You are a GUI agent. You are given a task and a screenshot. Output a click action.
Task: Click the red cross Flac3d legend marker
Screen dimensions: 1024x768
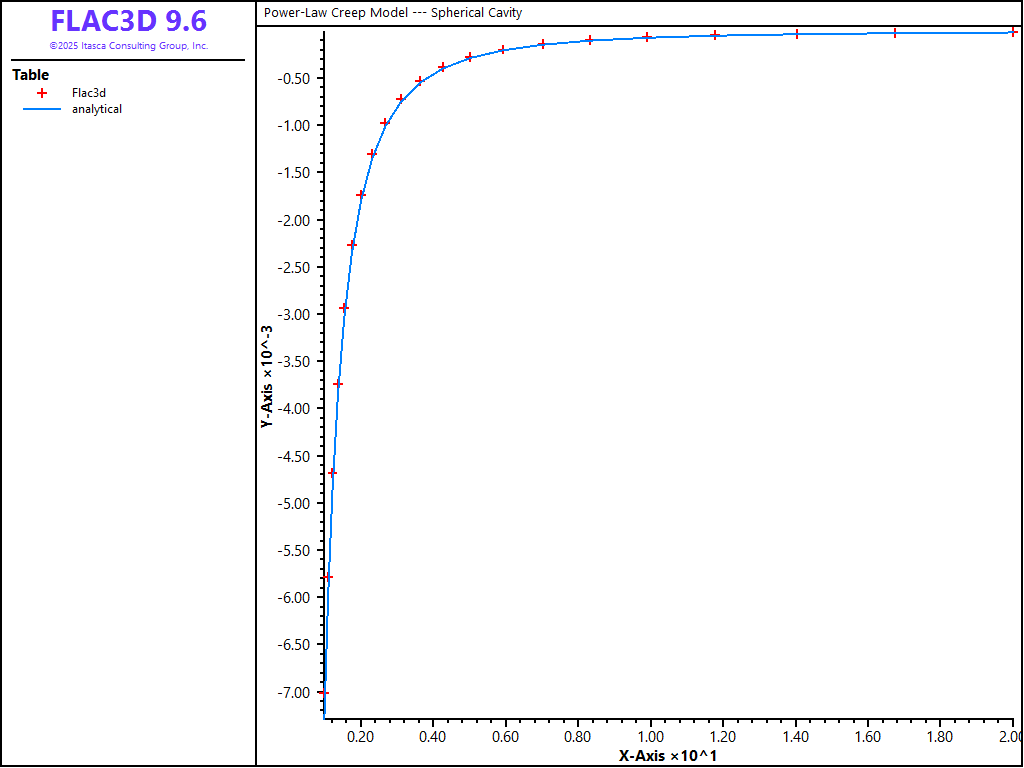[42, 93]
